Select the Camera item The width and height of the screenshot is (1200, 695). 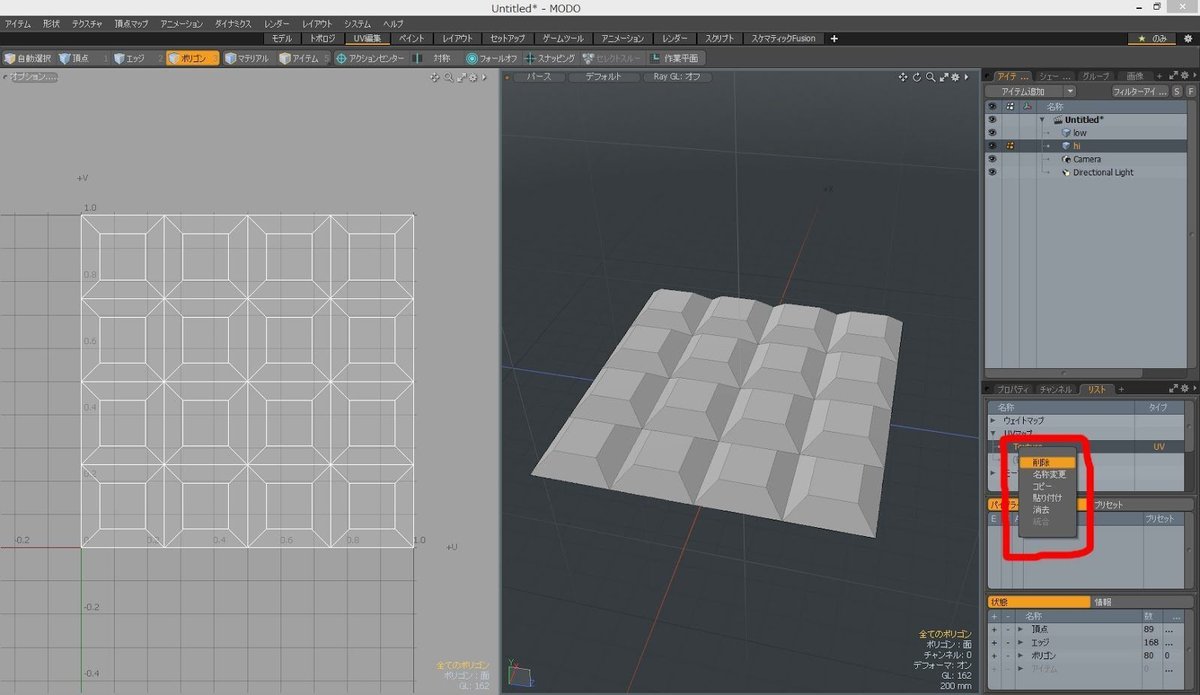tap(1086, 159)
